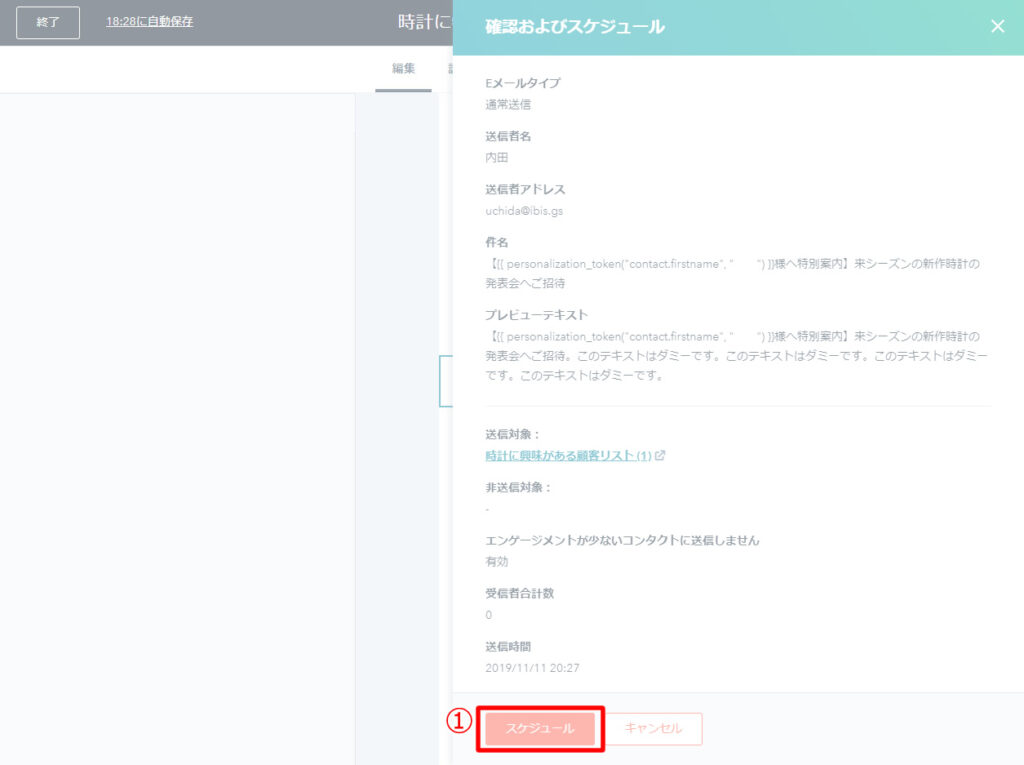Click the 終了 button

[48, 22]
